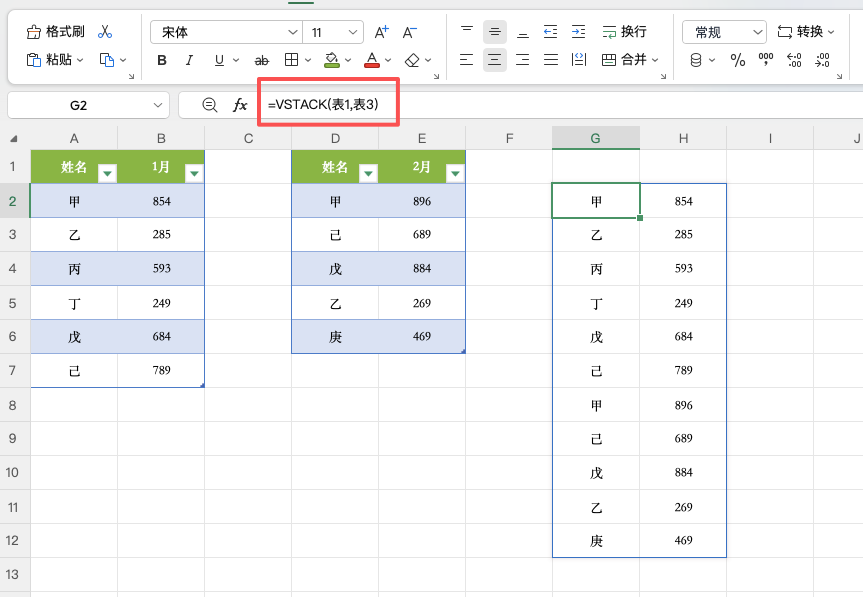The width and height of the screenshot is (863, 597).
Task: Toggle bold formatting
Action: (162, 60)
